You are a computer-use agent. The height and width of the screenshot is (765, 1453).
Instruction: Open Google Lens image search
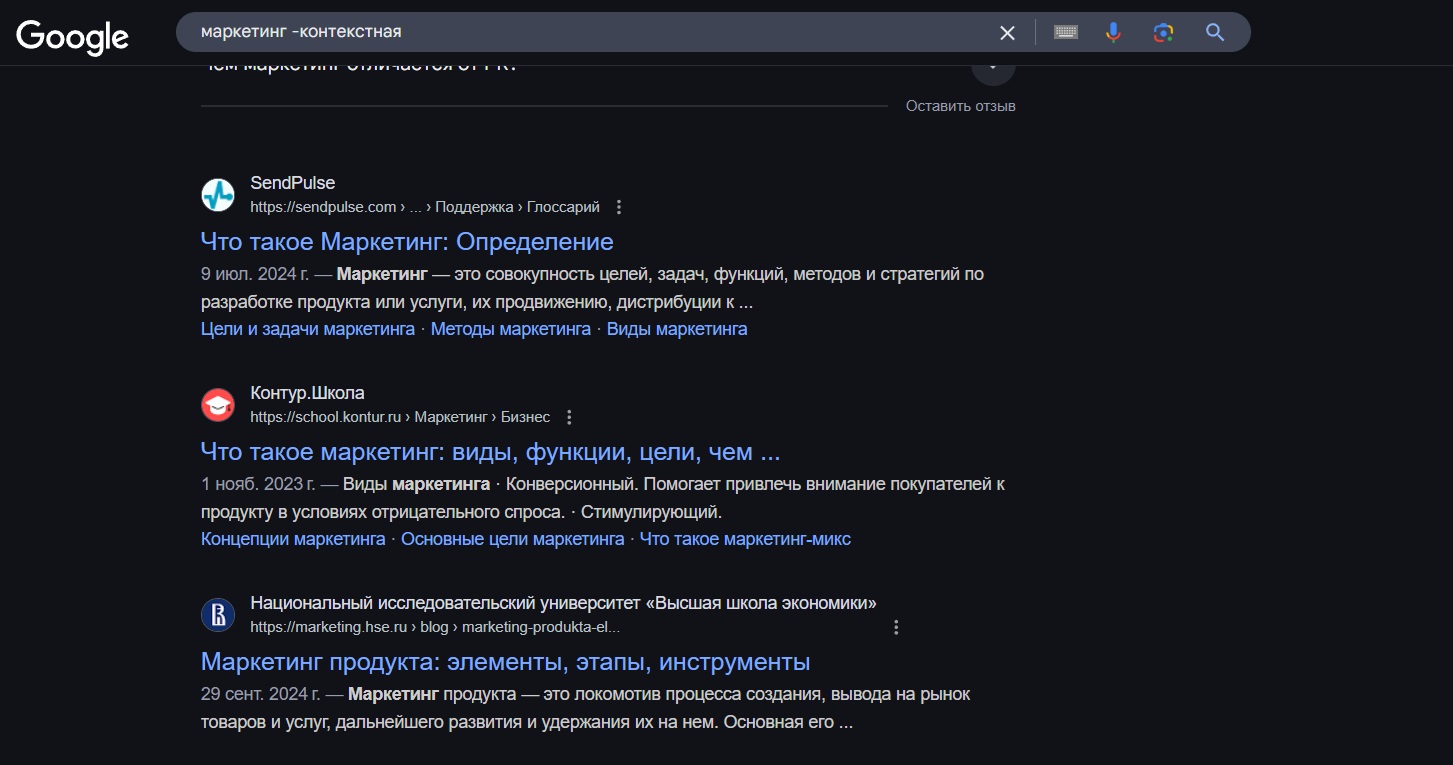click(x=1163, y=32)
